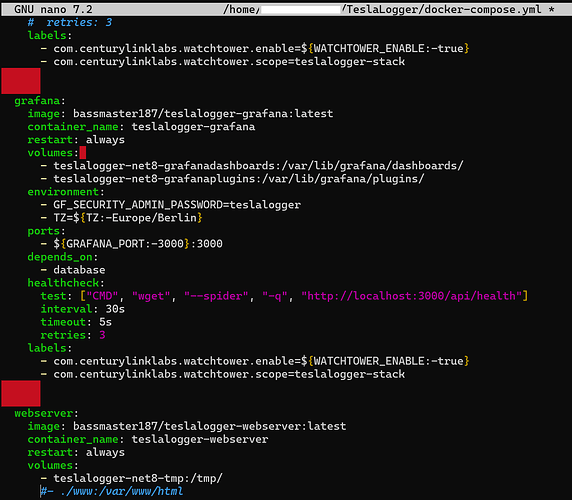Viewport: 572px width, 500px height.
Task: Click the "teslalogger-net8-tmp:/tmp/" volume line
Action: 138,478
